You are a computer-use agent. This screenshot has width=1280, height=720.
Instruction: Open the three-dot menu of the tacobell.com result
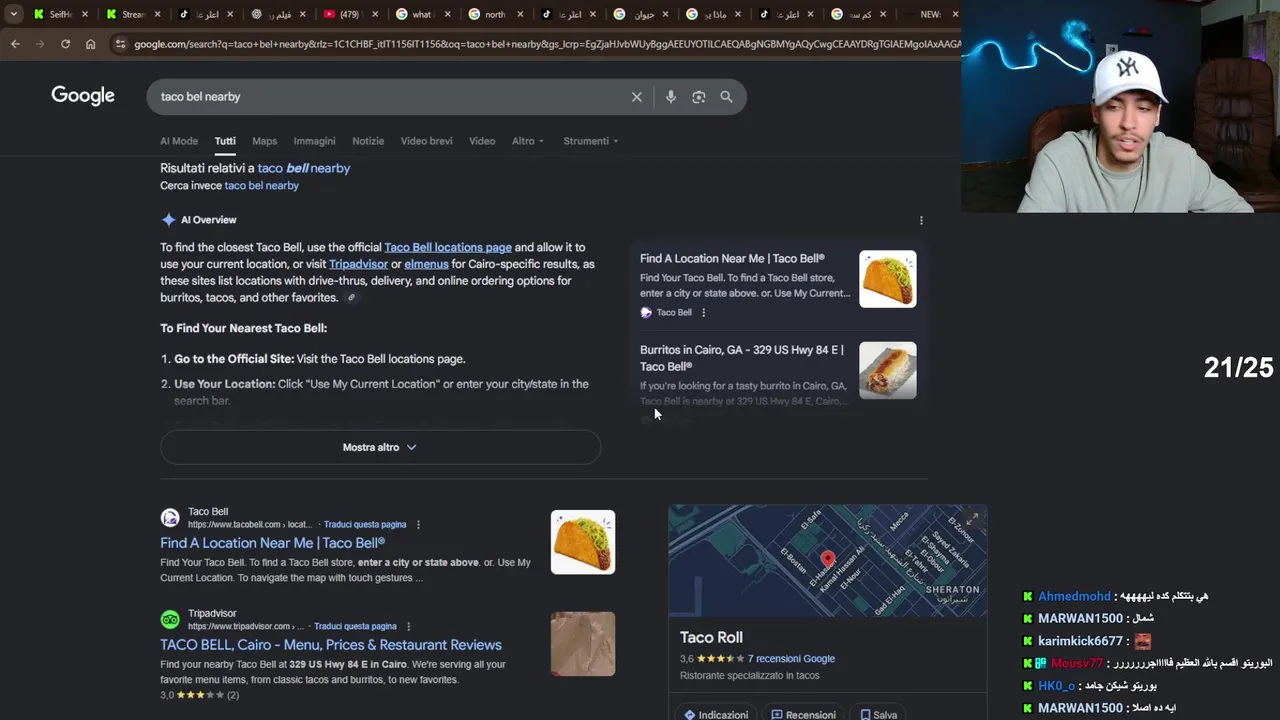[418, 525]
